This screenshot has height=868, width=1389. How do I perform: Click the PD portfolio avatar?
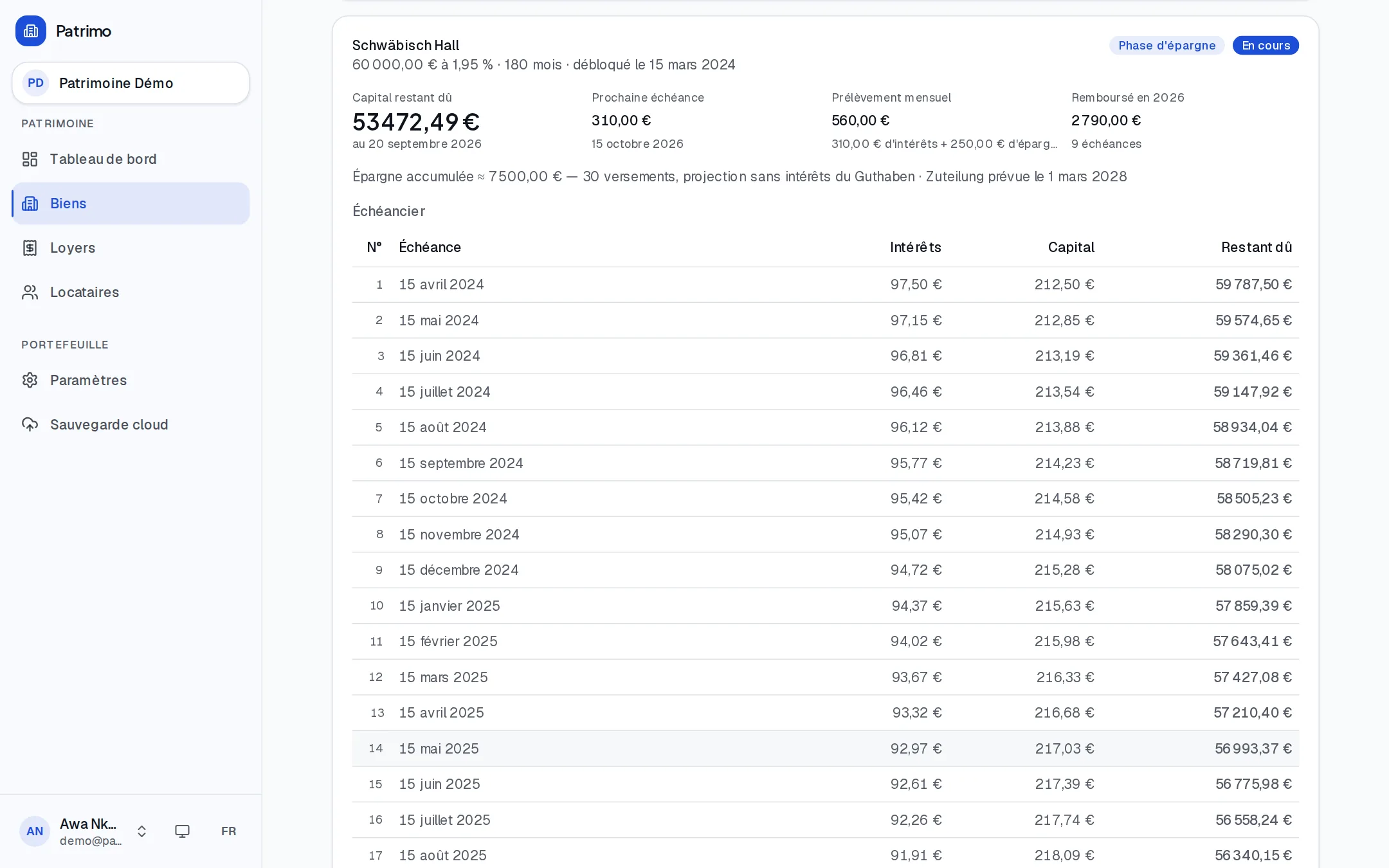point(36,83)
